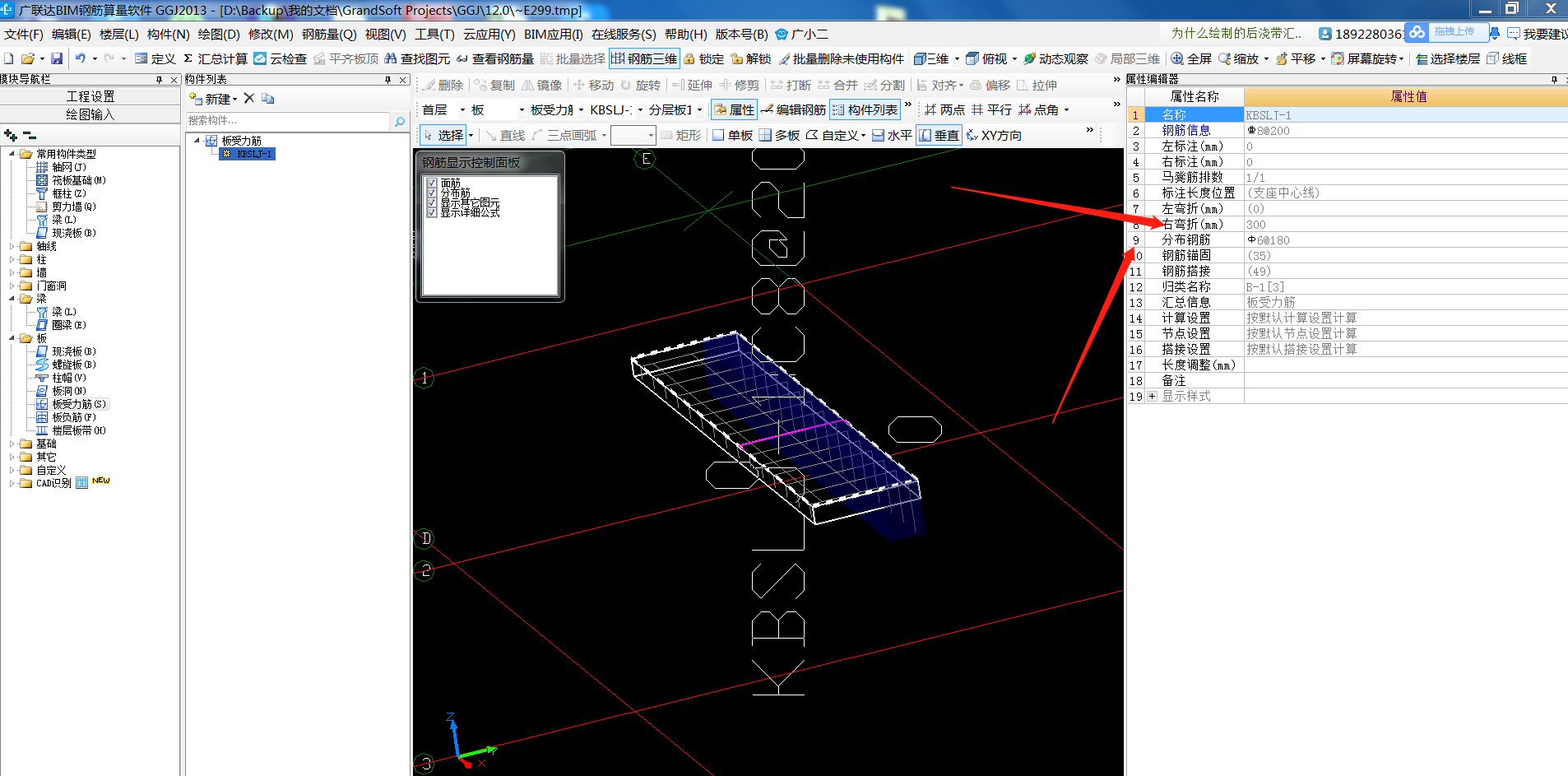
Task: Toggle the 分布筋 checkbox
Action: 432,193
